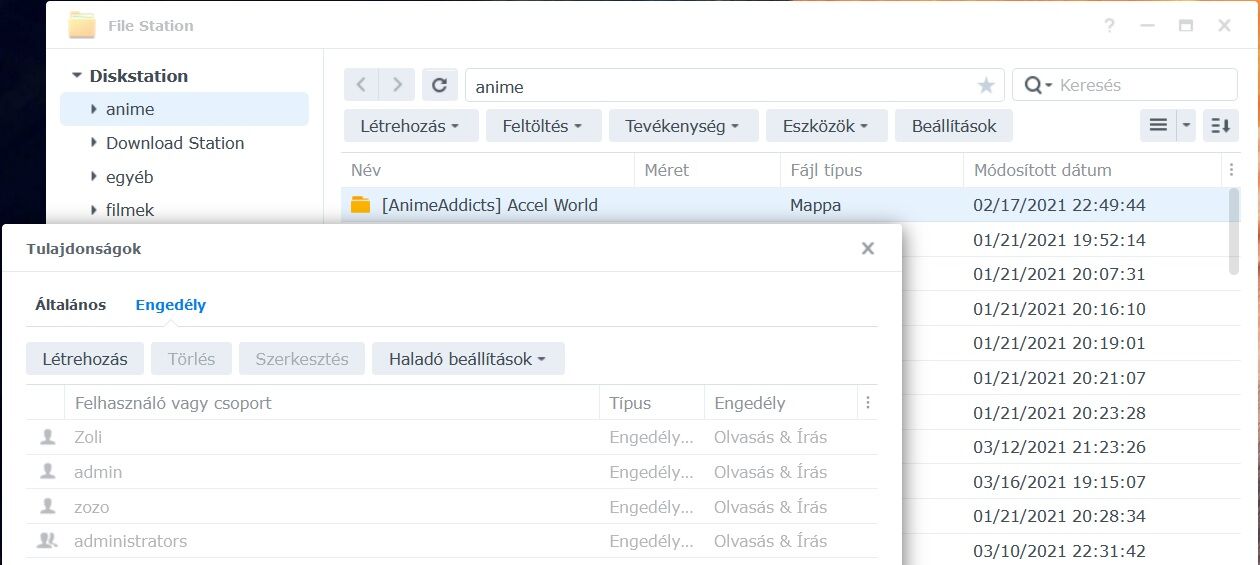Click Létrehozás button in permissions dialog
Image resolution: width=1260 pixels, height=565 pixels.
pos(85,359)
